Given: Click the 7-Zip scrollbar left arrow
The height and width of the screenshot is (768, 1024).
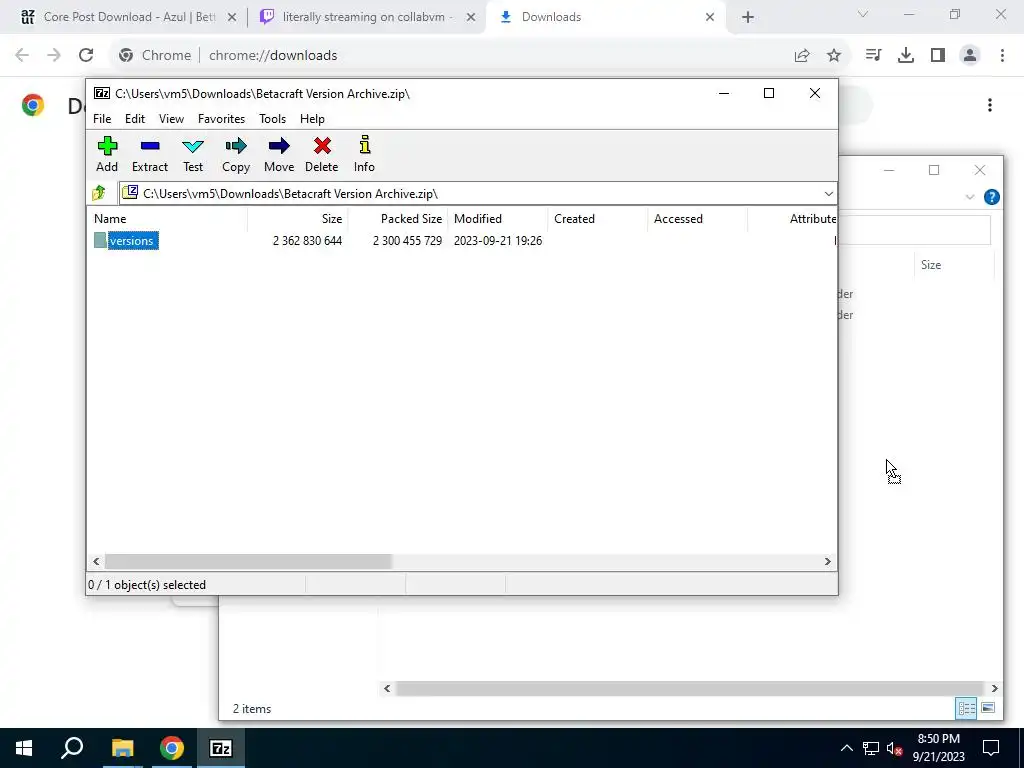Looking at the screenshot, I should [96, 561].
